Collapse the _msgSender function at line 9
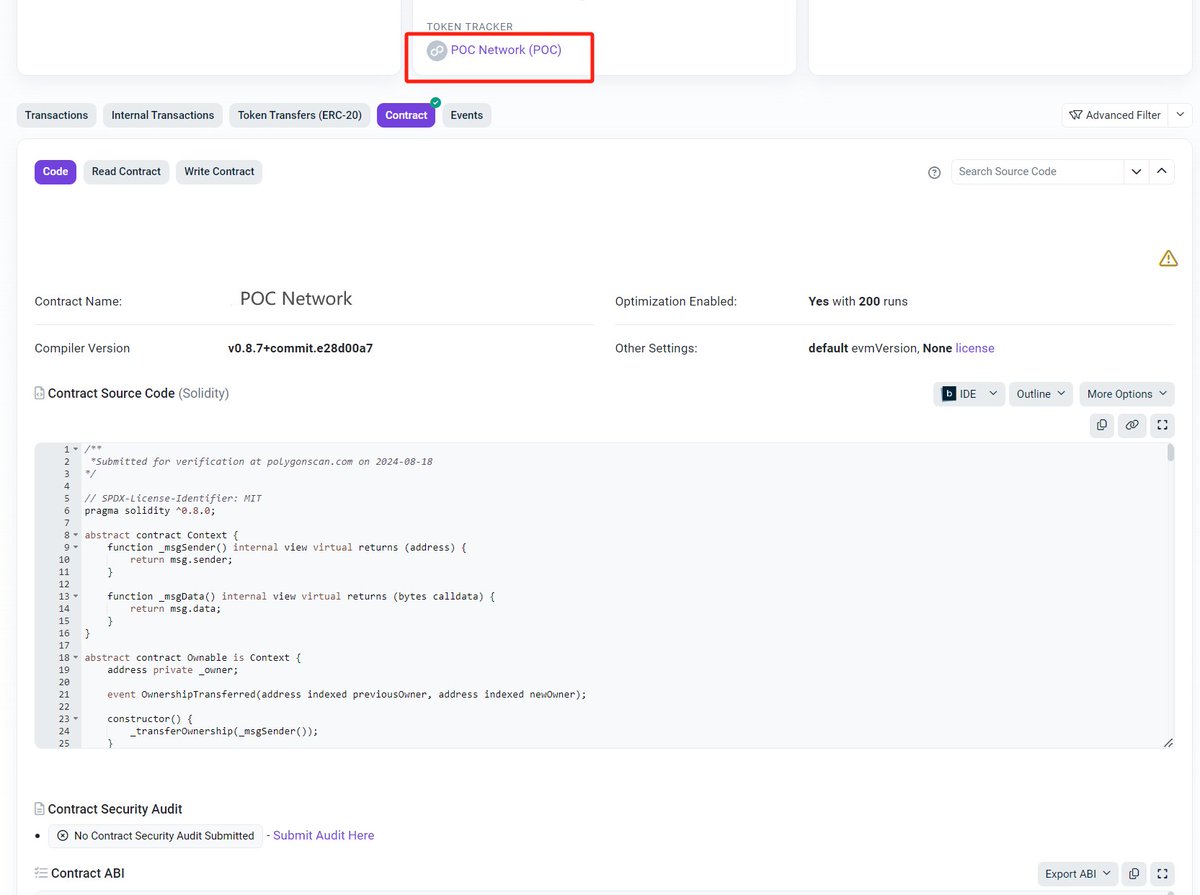 [76, 548]
